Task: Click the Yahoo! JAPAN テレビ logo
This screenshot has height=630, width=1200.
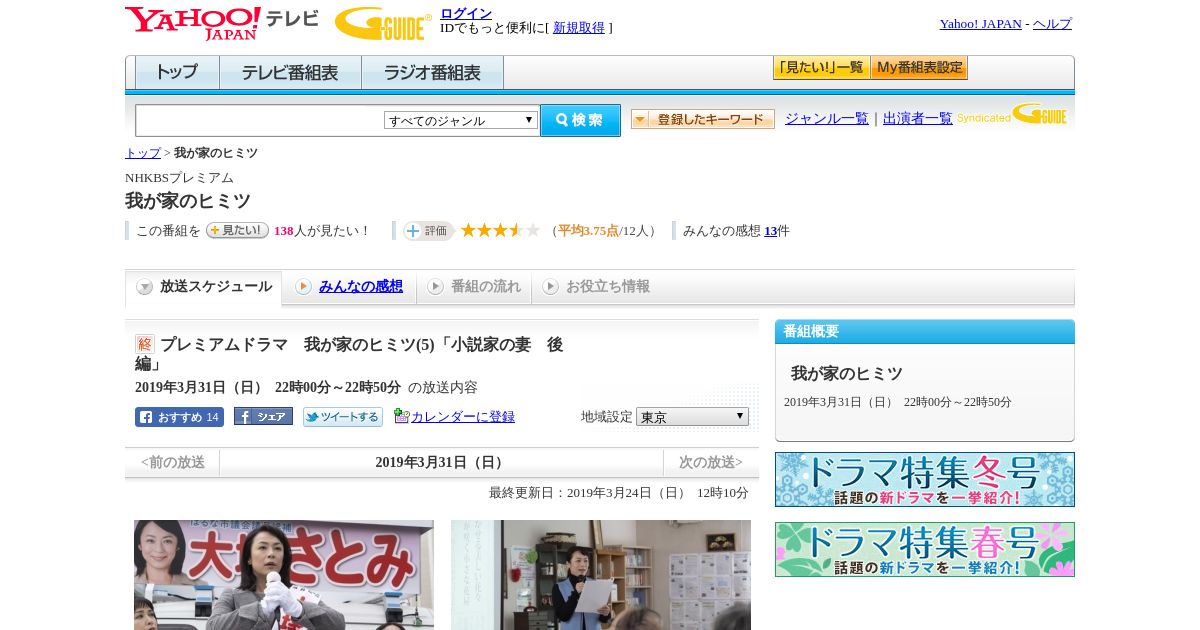Action: tap(222, 22)
